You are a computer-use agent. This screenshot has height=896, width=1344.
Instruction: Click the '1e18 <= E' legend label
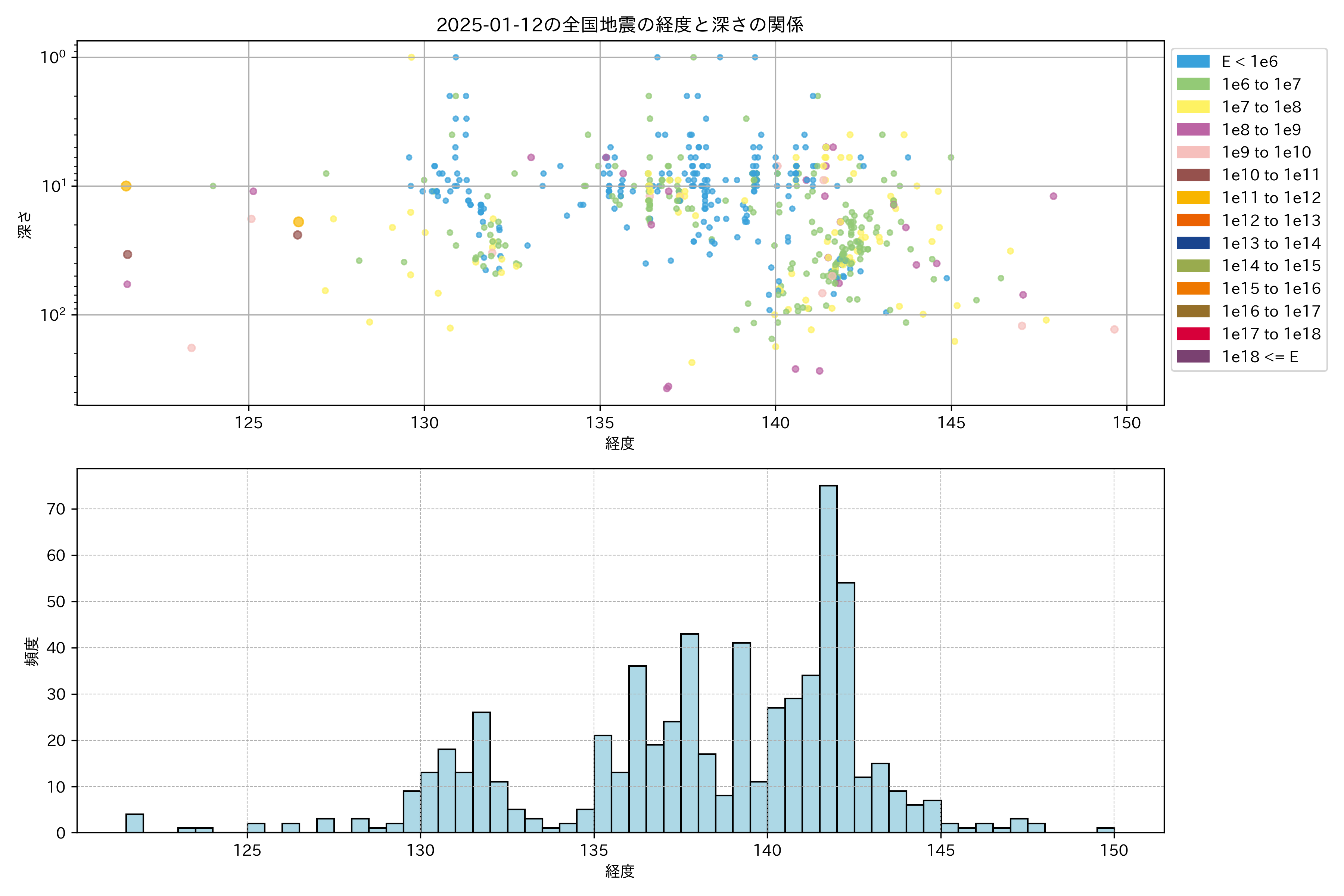point(1260,357)
